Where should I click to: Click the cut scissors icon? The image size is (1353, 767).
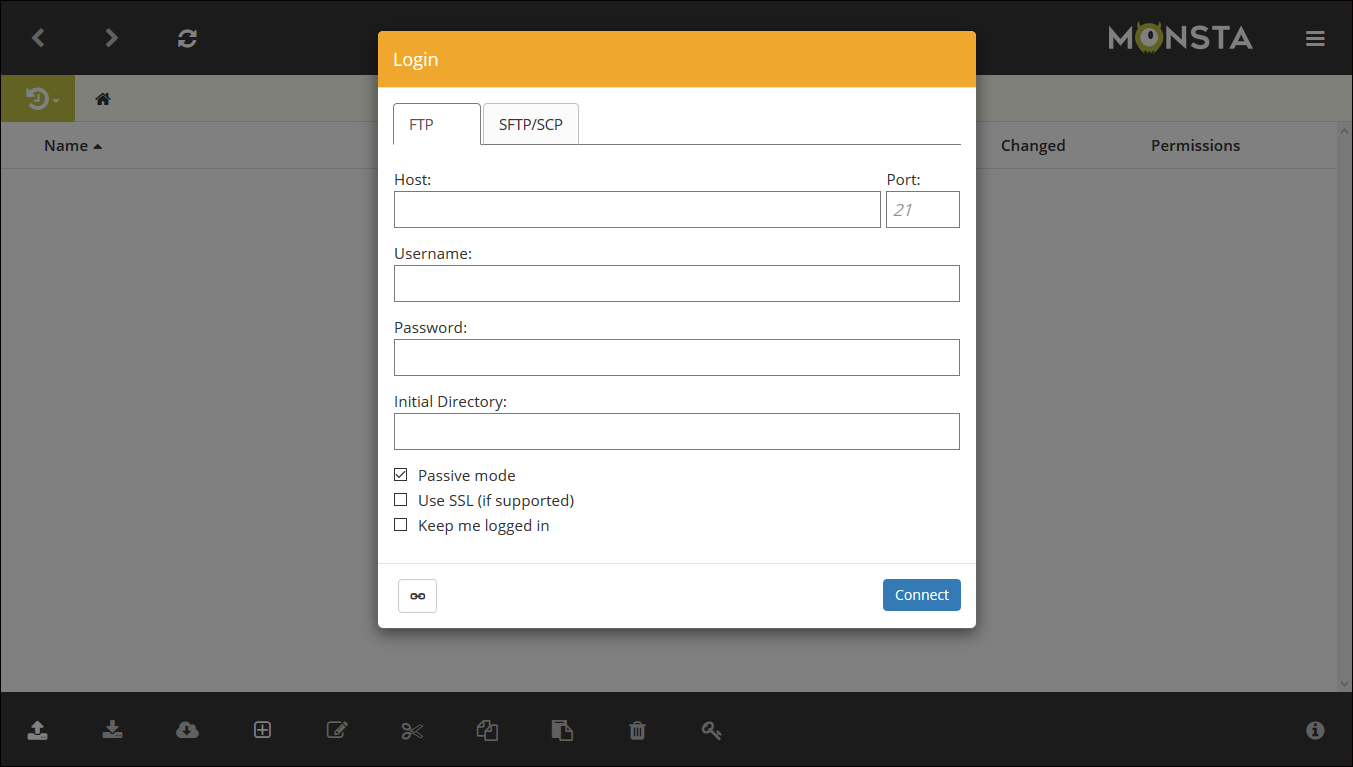point(412,731)
